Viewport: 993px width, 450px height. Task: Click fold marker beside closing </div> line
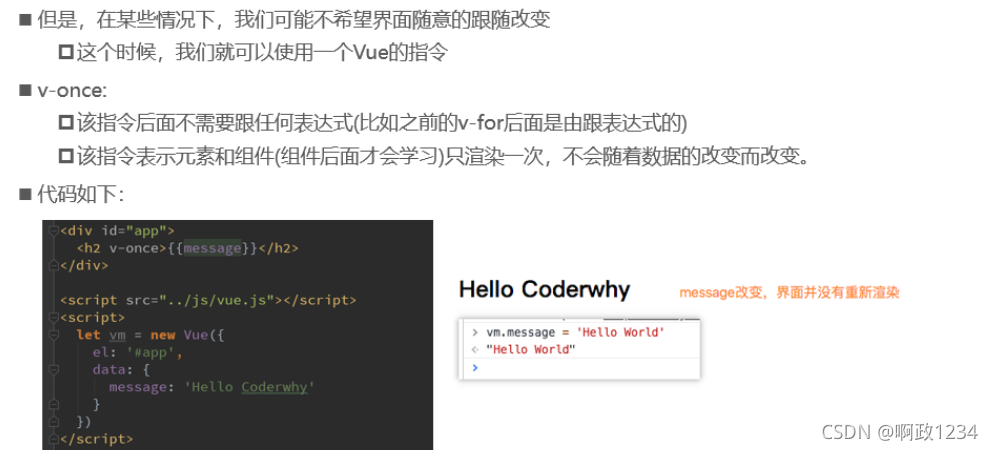tap(54, 265)
